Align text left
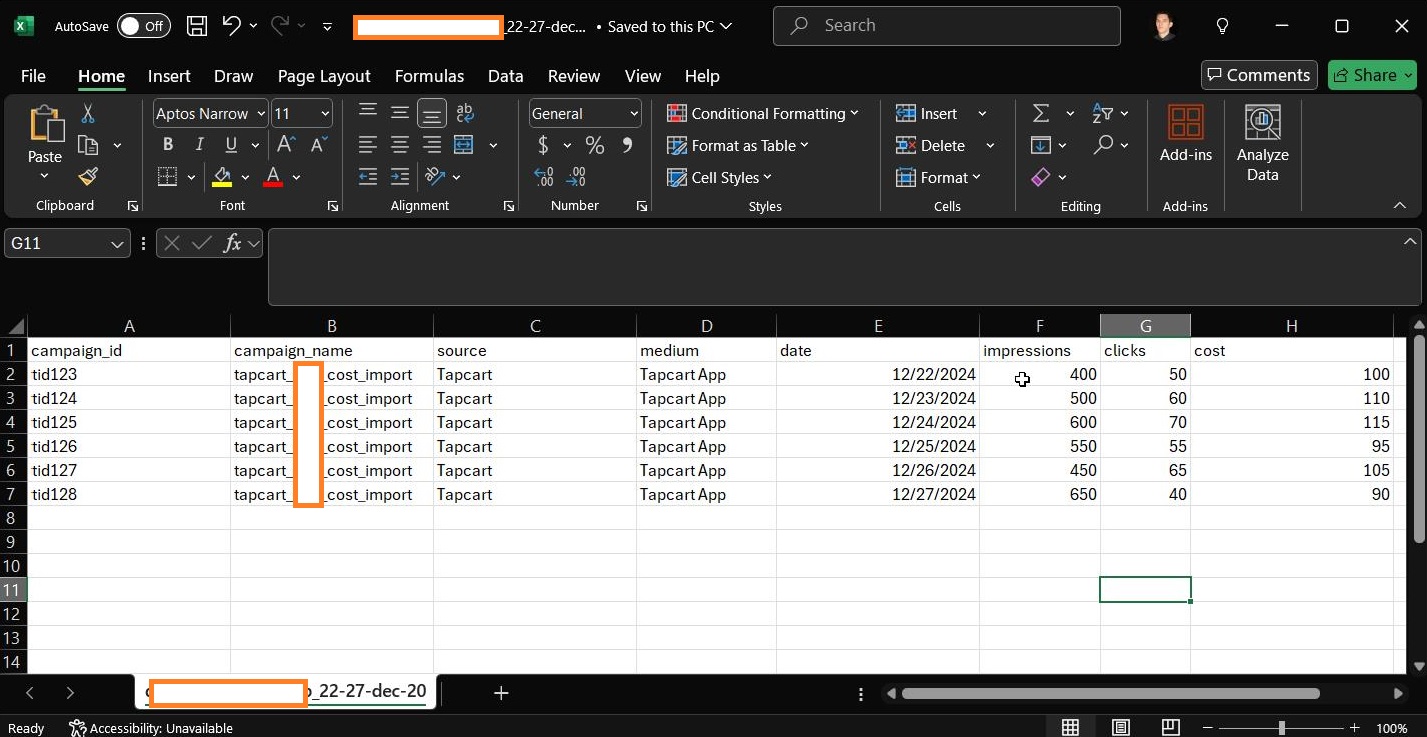The image size is (1427, 737). pos(368,145)
